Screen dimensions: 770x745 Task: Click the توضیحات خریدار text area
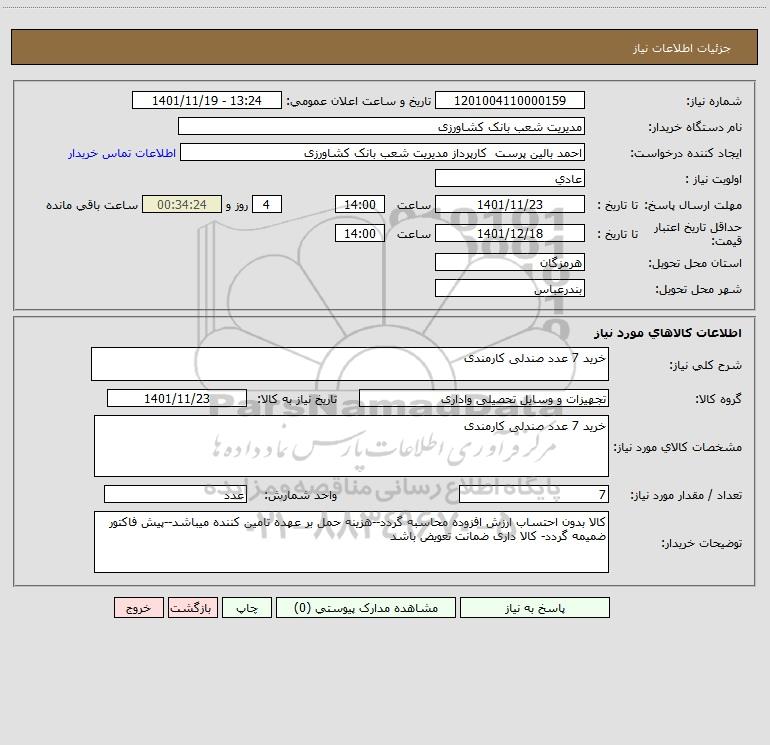click(351, 542)
